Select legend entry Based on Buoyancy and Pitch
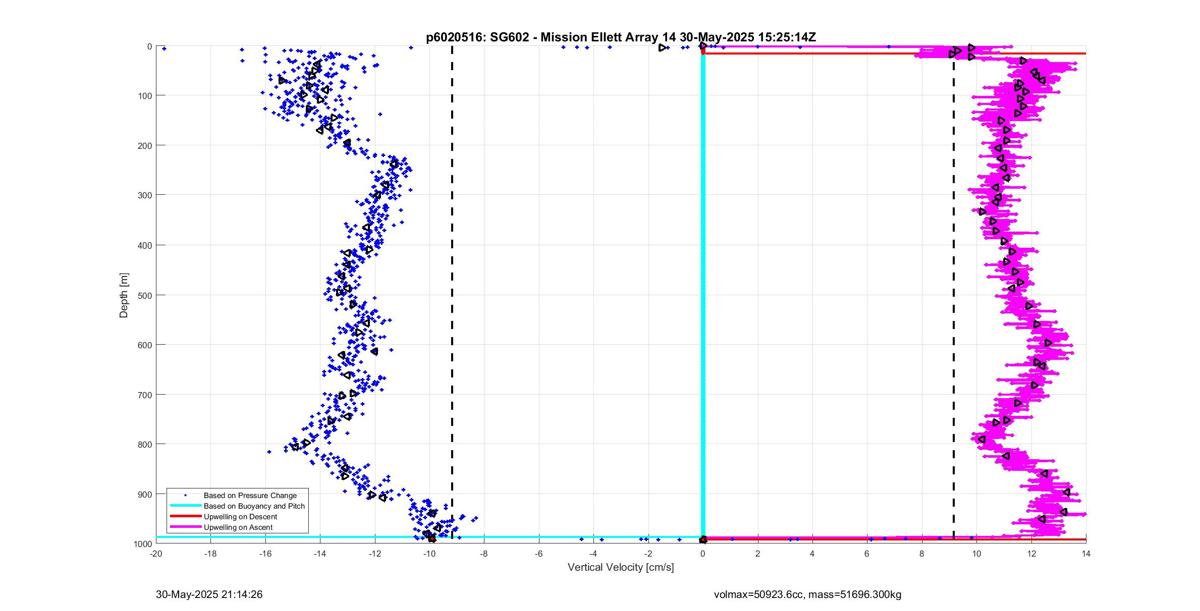The width and height of the screenshot is (1200, 611). (x=256, y=506)
